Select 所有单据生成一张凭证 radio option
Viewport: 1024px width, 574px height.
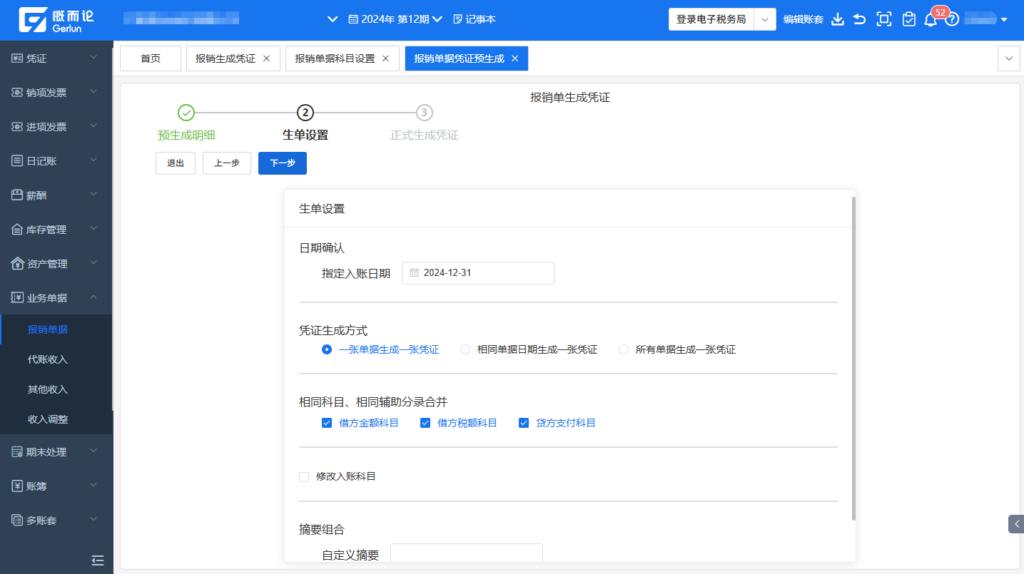point(624,350)
